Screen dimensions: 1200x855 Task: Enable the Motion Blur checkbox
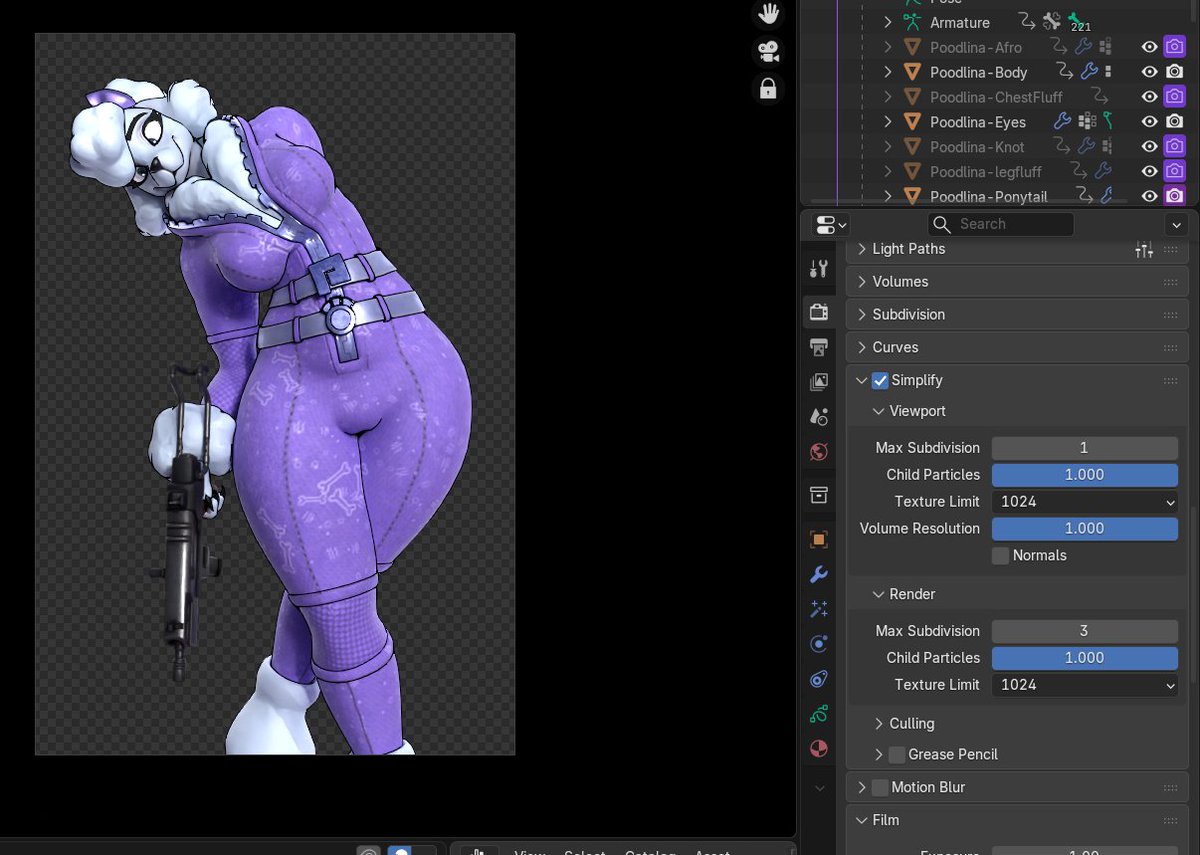pyautogui.click(x=880, y=787)
